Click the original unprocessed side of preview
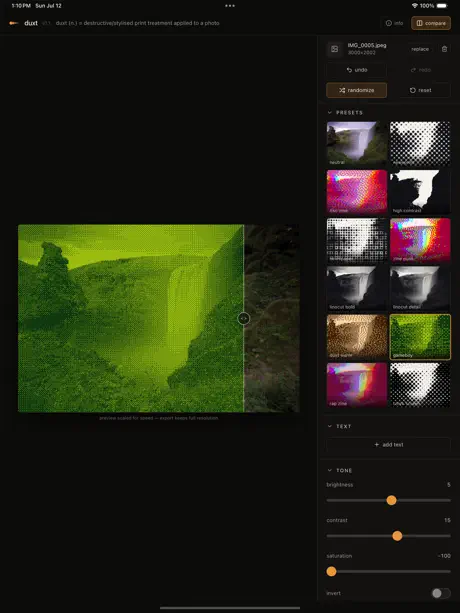 coord(272,318)
